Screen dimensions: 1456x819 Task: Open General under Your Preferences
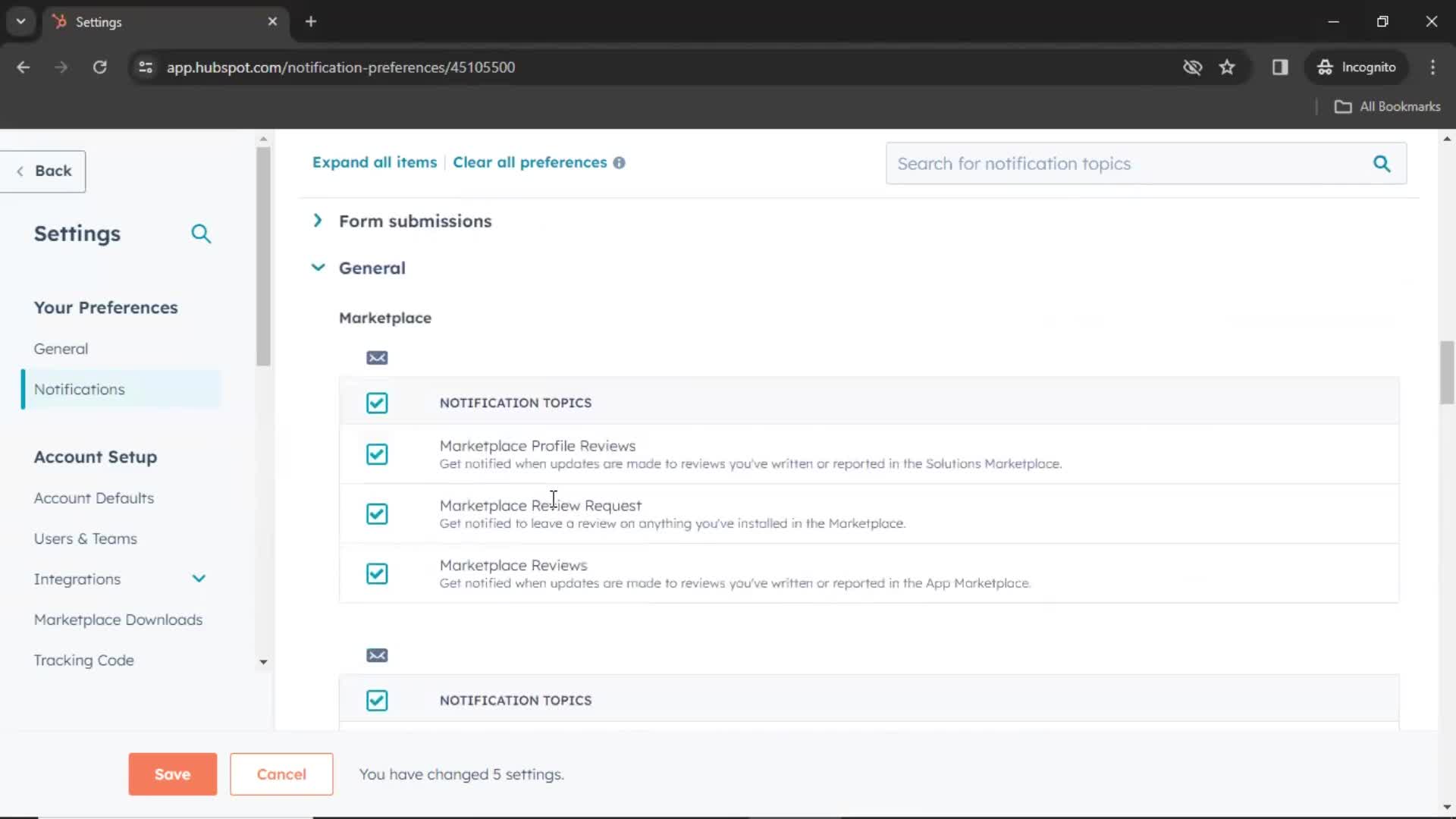pos(61,349)
